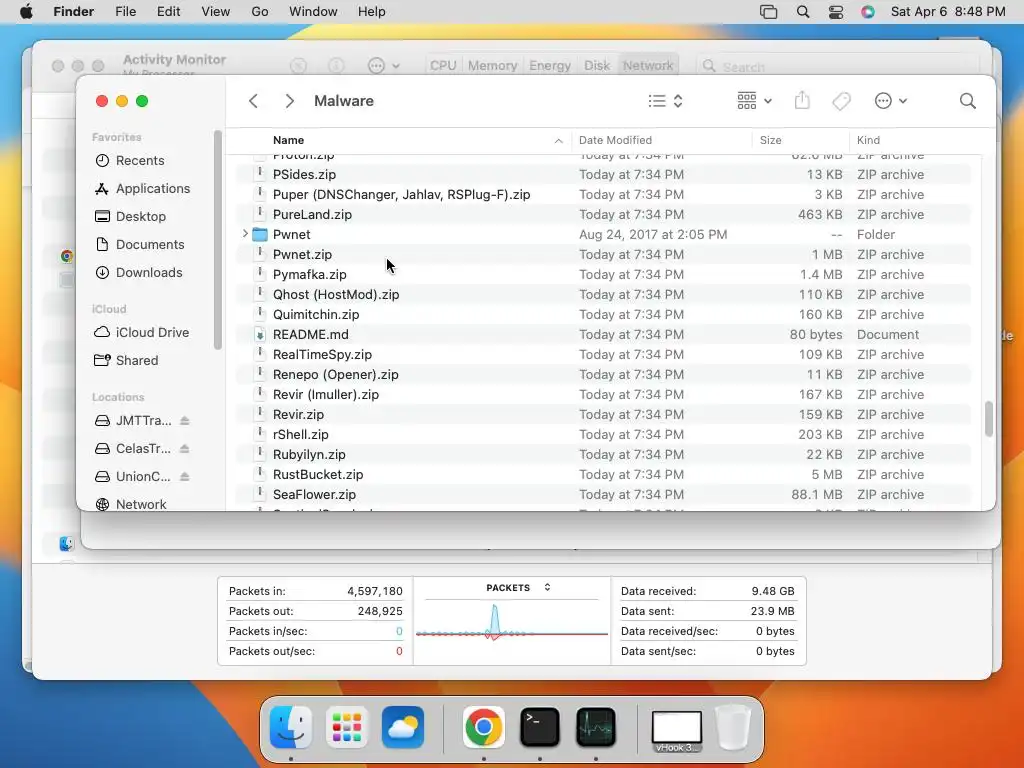Open Siri from menu bar
The height and width of the screenshot is (768, 1024).
tap(867, 12)
